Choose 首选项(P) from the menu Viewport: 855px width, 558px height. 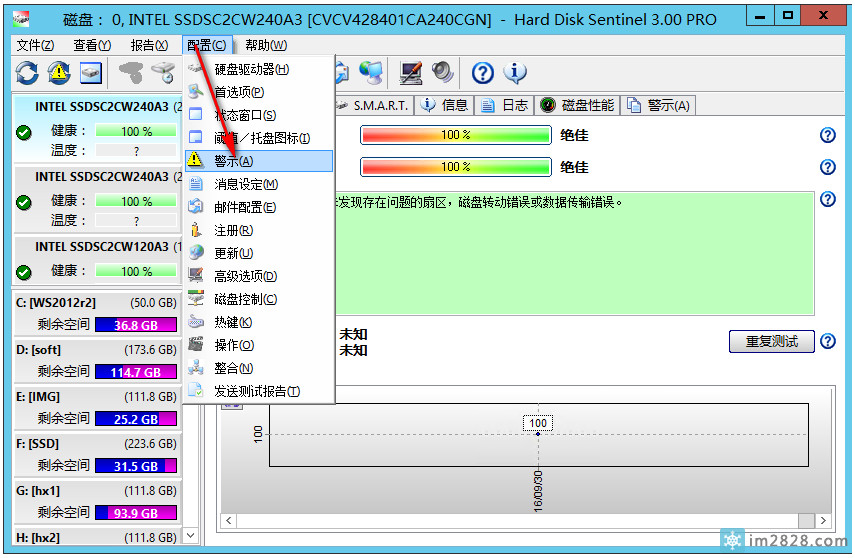pos(239,92)
